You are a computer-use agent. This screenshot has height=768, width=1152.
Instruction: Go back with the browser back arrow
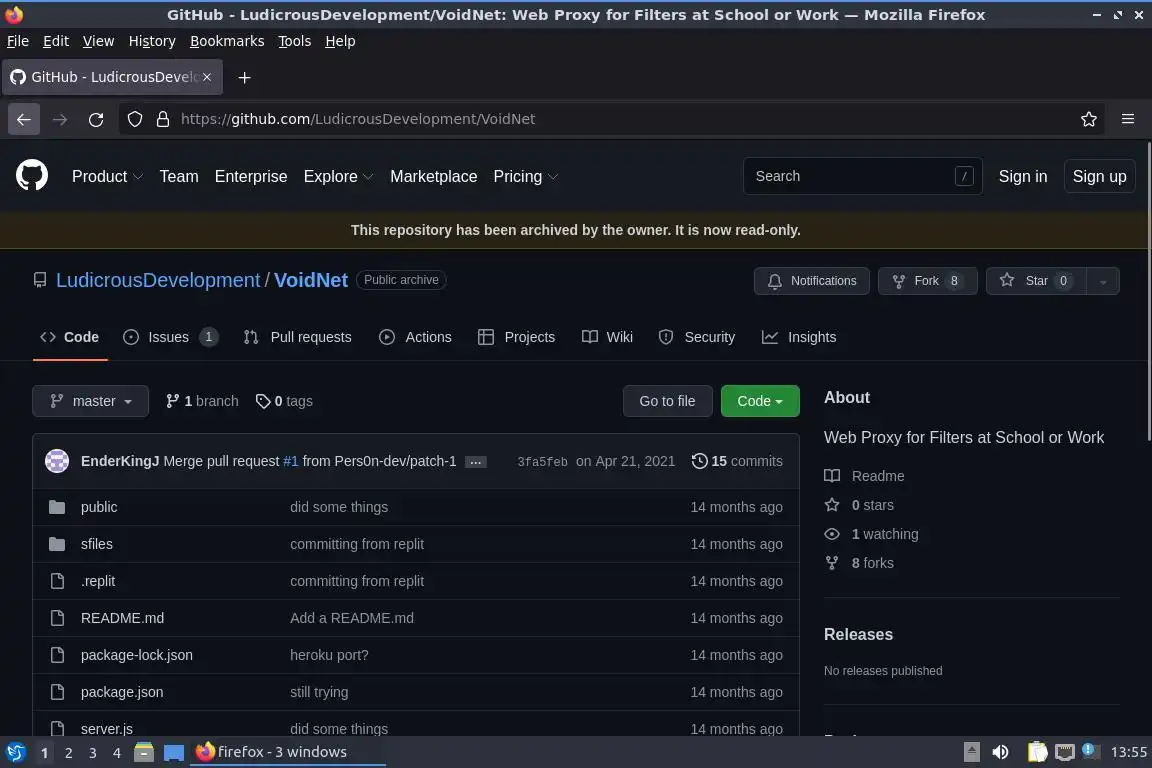[x=24, y=119]
